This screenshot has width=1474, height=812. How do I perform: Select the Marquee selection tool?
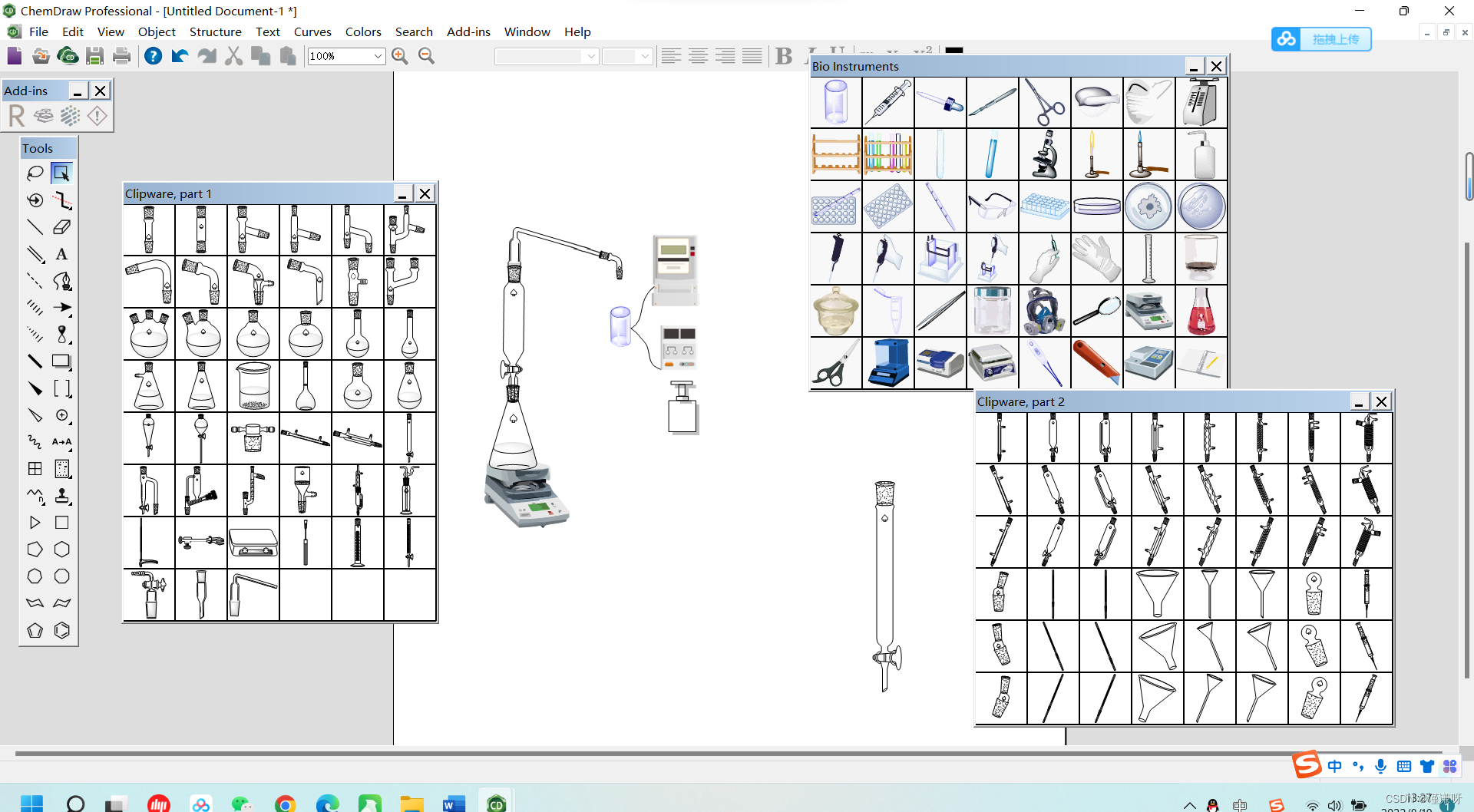[61, 173]
